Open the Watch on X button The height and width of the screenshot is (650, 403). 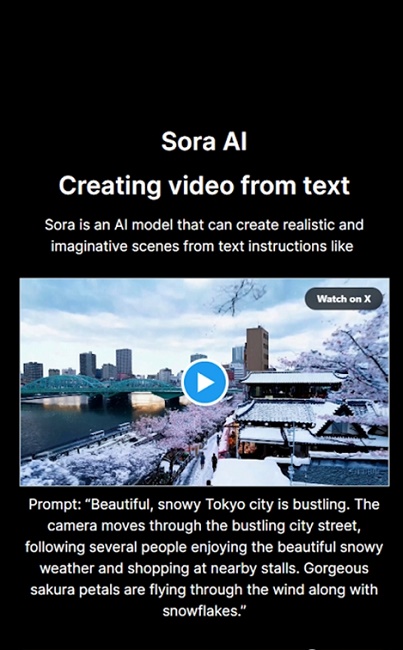click(344, 298)
